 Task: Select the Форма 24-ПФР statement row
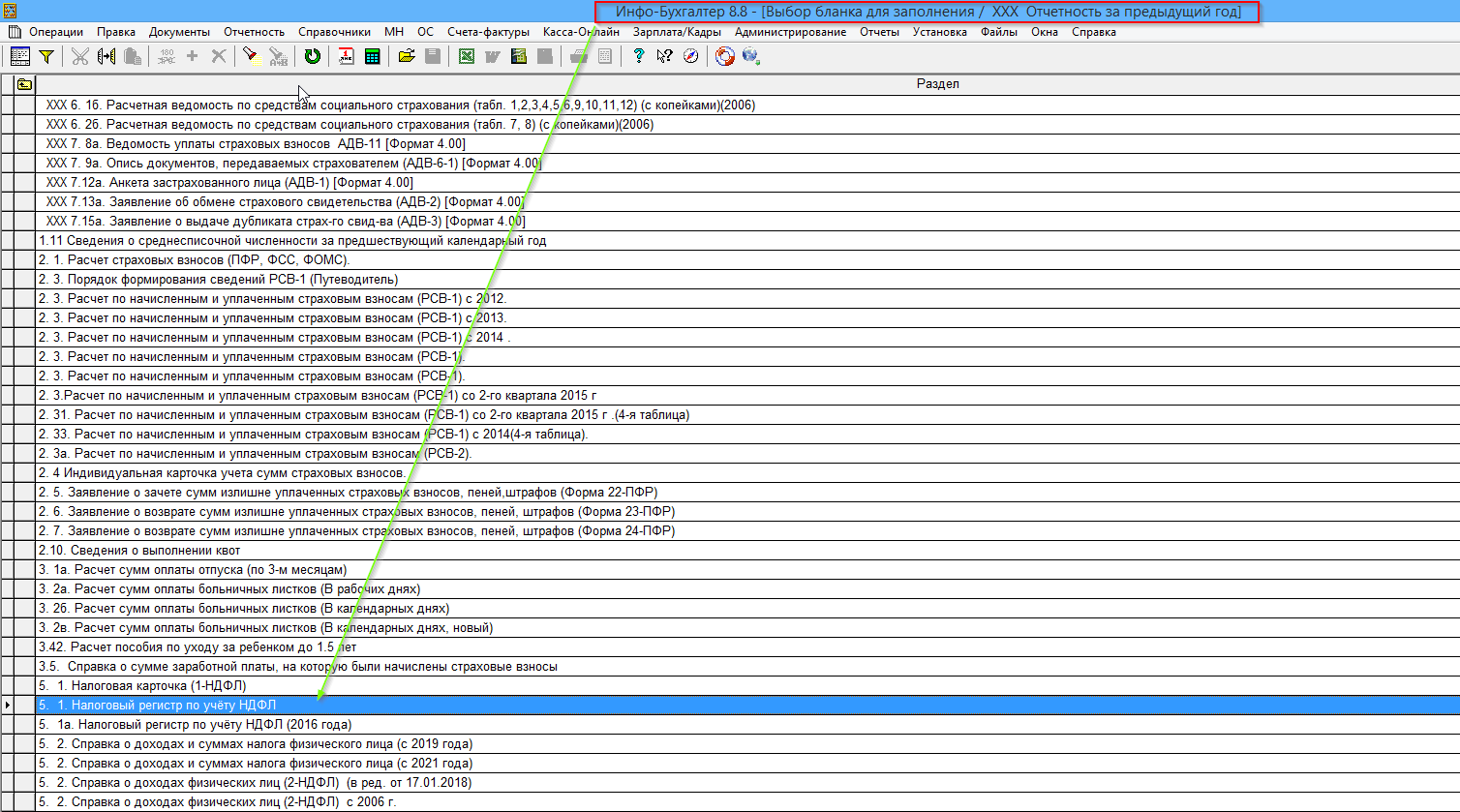pyautogui.click(x=746, y=531)
